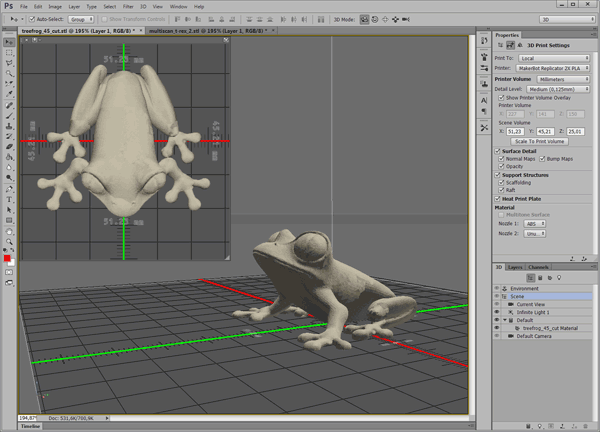600x432 pixels.
Task: Select the Move tool in the toolbox
Action: coord(7,40)
